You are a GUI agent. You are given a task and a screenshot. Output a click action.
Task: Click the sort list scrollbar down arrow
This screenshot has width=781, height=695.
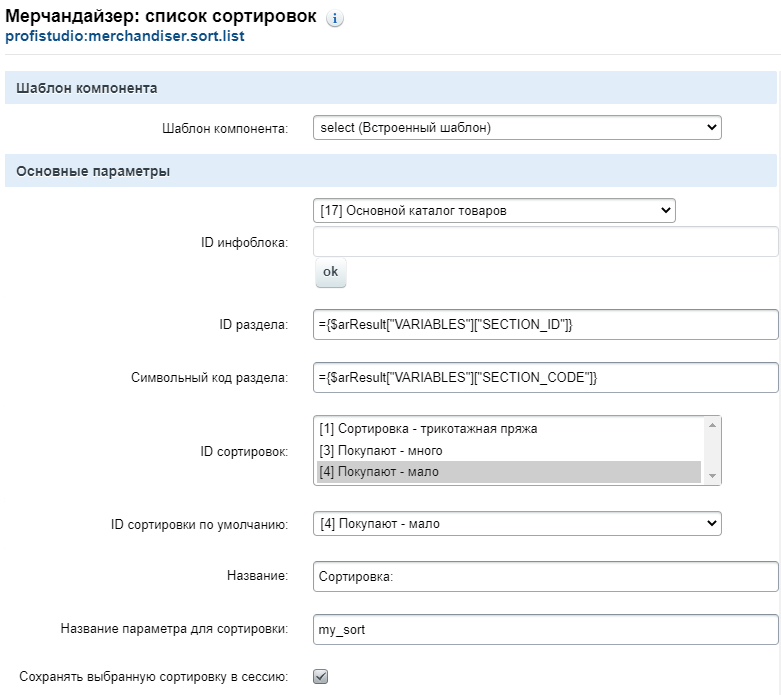(712, 476)
